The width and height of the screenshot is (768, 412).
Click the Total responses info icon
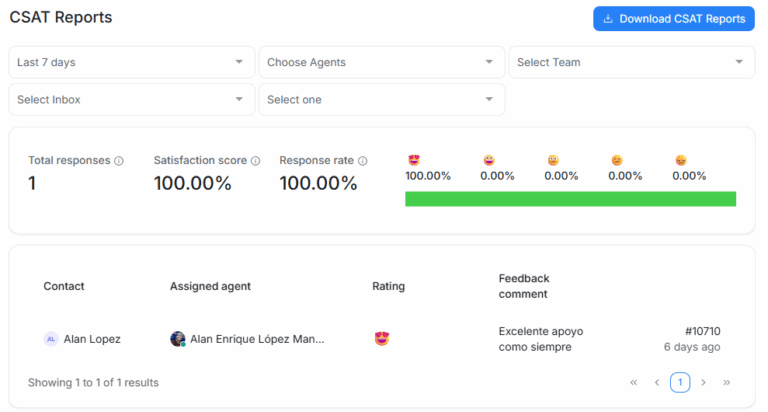[119, 161]
